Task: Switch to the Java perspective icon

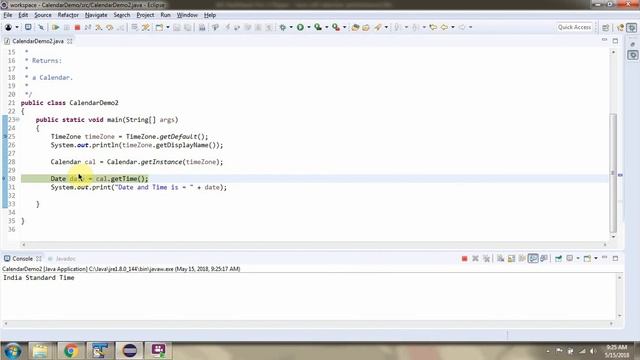Action: coord(620,27)
